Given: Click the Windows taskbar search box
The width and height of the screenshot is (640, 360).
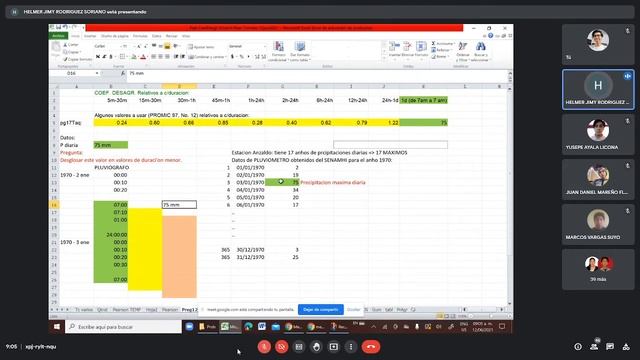Looking at the screenshot, I should click(123, 327).
